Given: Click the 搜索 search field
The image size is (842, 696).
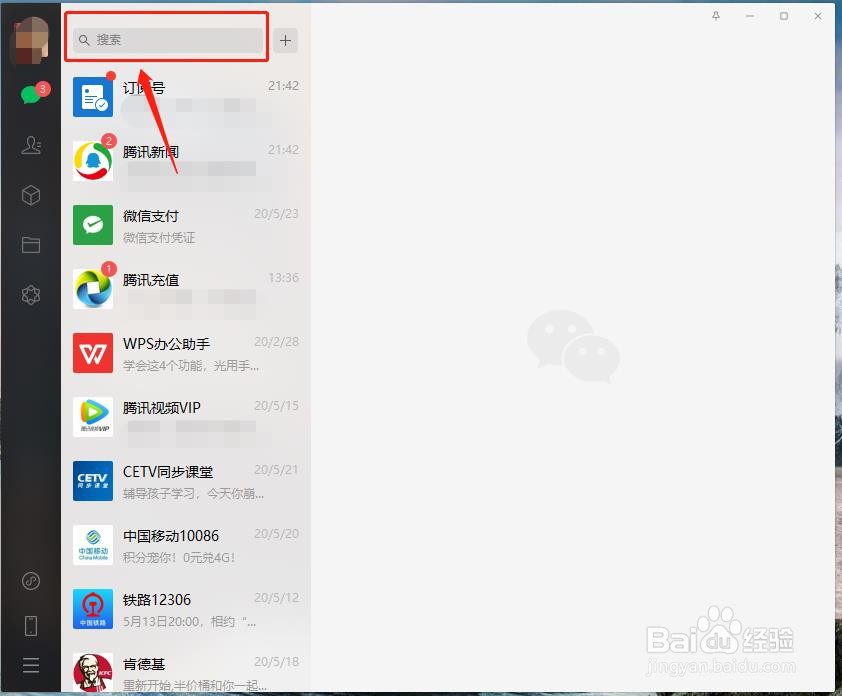Looking at the screenshot, I should coord(168,40).
